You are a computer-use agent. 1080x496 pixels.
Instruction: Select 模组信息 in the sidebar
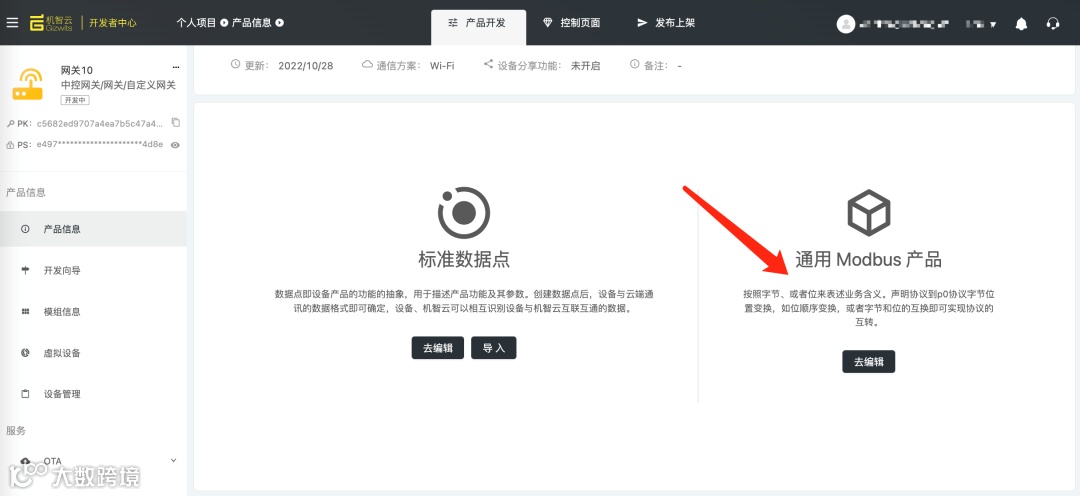tap(93, 311)
